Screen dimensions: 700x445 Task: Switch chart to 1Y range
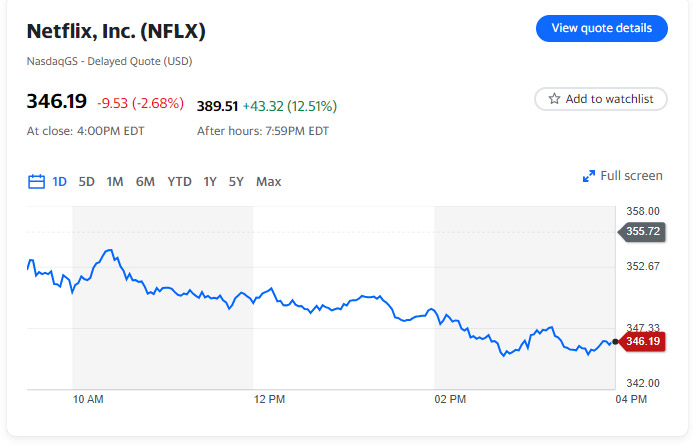point(210,182)
